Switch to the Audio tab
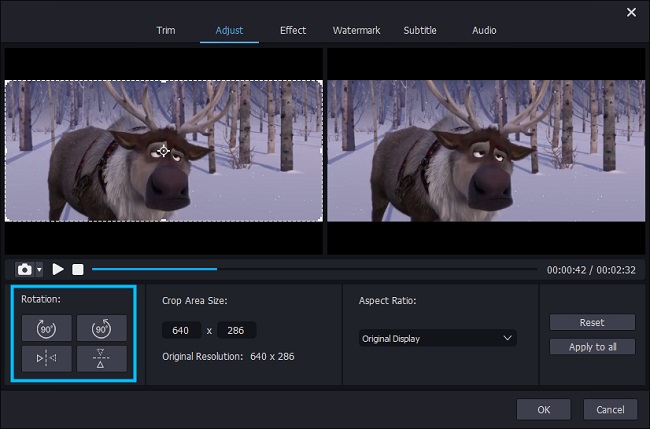This screenshot has height=429, width=650. pos(484,30)
